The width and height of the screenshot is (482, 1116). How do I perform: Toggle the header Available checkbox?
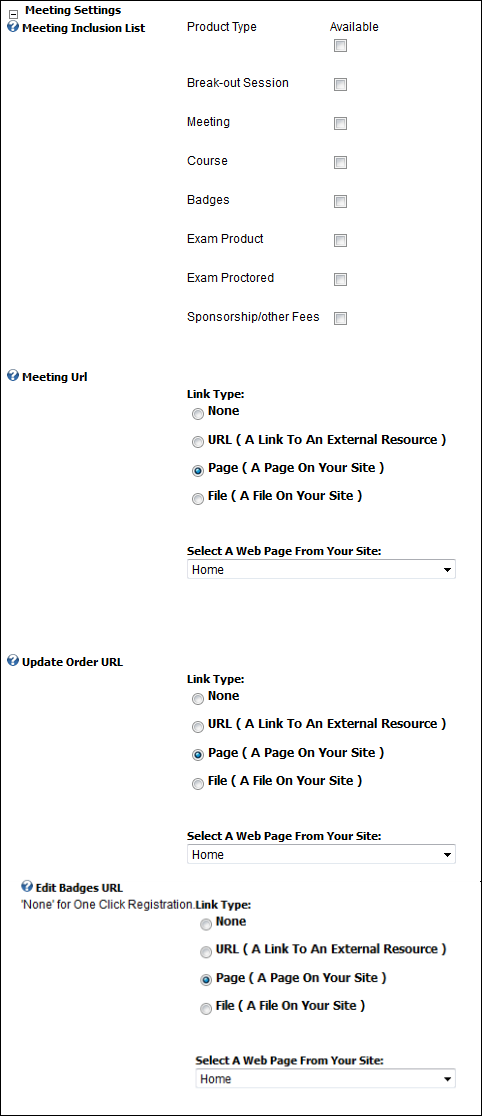pos(340,46)
